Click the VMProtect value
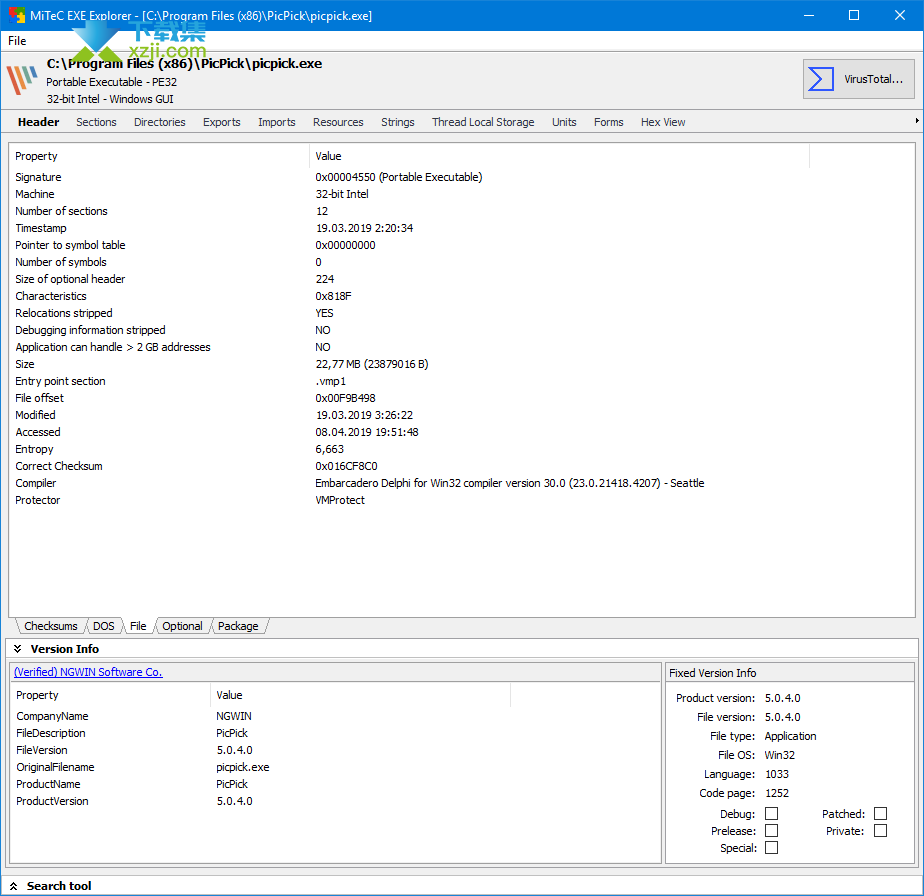924x896 pixels. pos(340,500)
